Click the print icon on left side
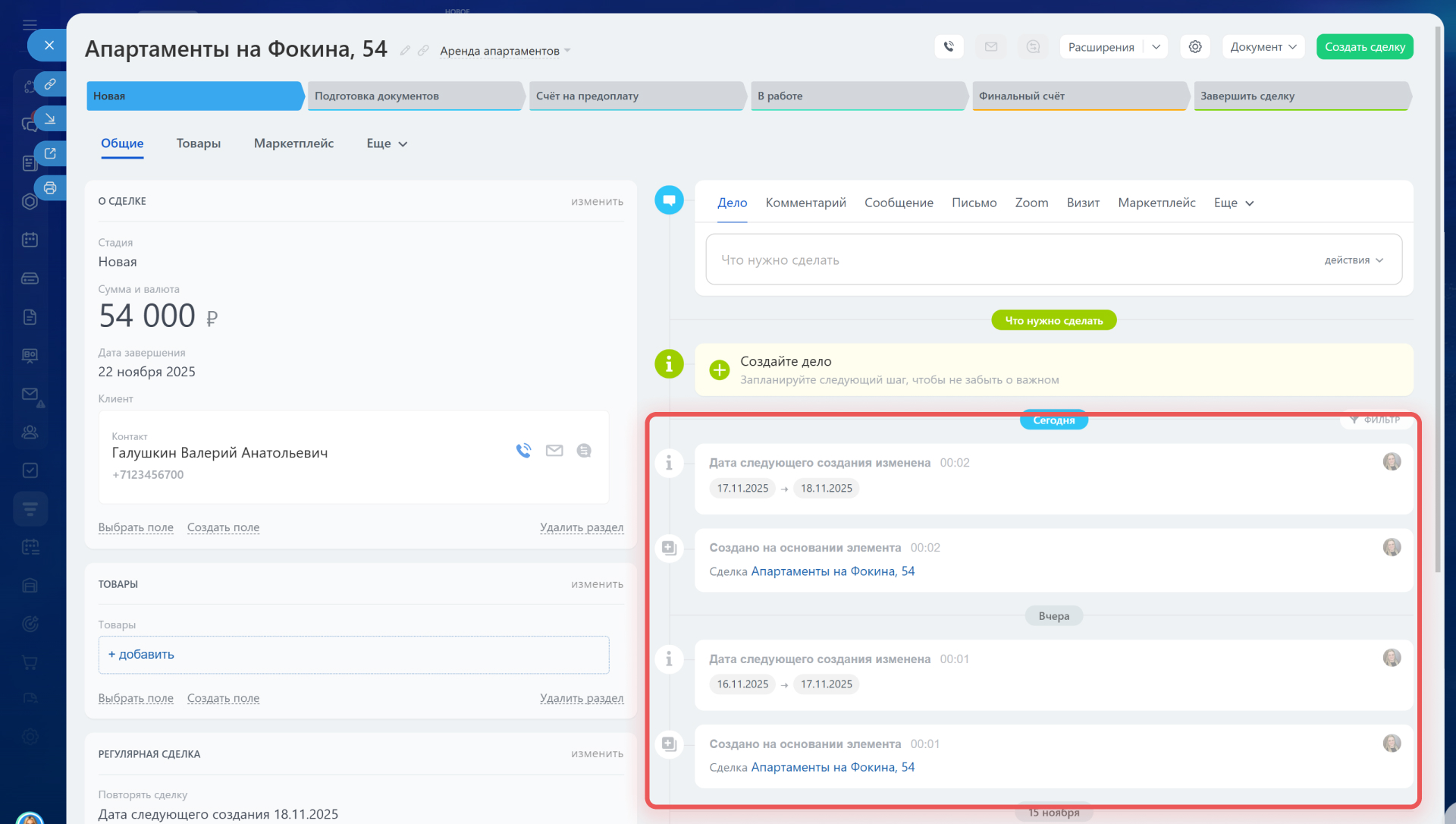 click(x=50, y=187)
